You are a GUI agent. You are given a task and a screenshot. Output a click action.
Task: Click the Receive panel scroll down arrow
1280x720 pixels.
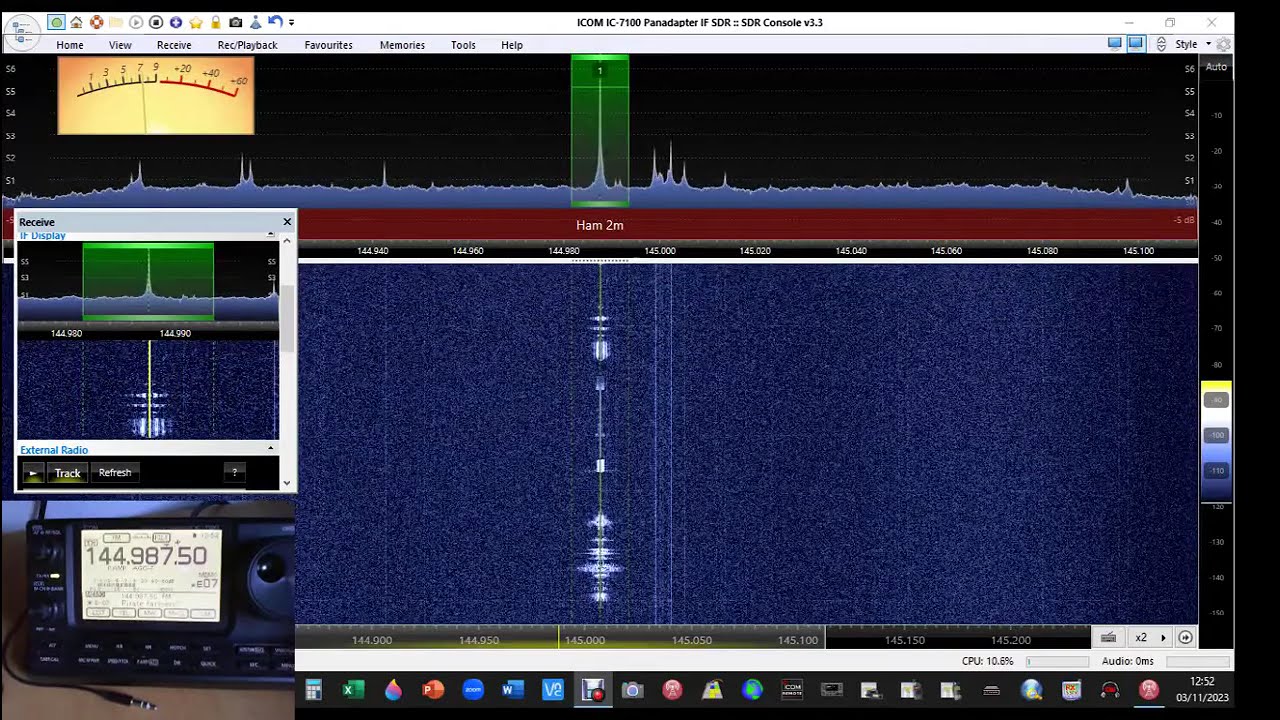pos(287,483)
